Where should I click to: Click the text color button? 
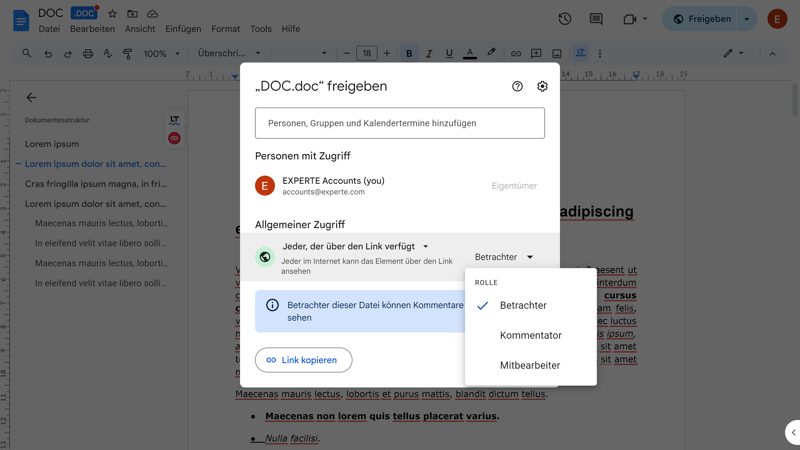click(470, 54)
